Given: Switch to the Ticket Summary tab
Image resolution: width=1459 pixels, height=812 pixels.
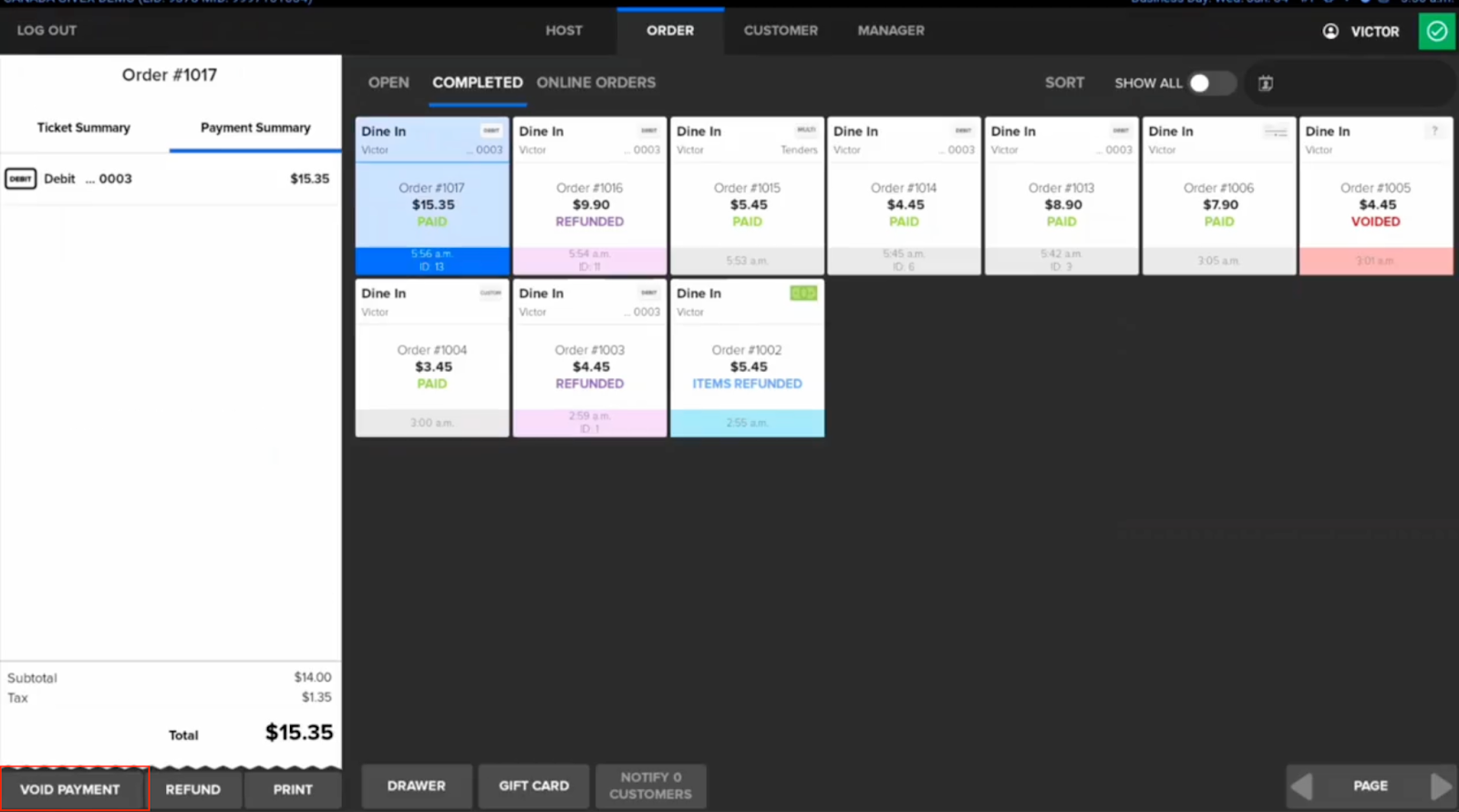Looking at the screenshot, I should tap(84, 128).
